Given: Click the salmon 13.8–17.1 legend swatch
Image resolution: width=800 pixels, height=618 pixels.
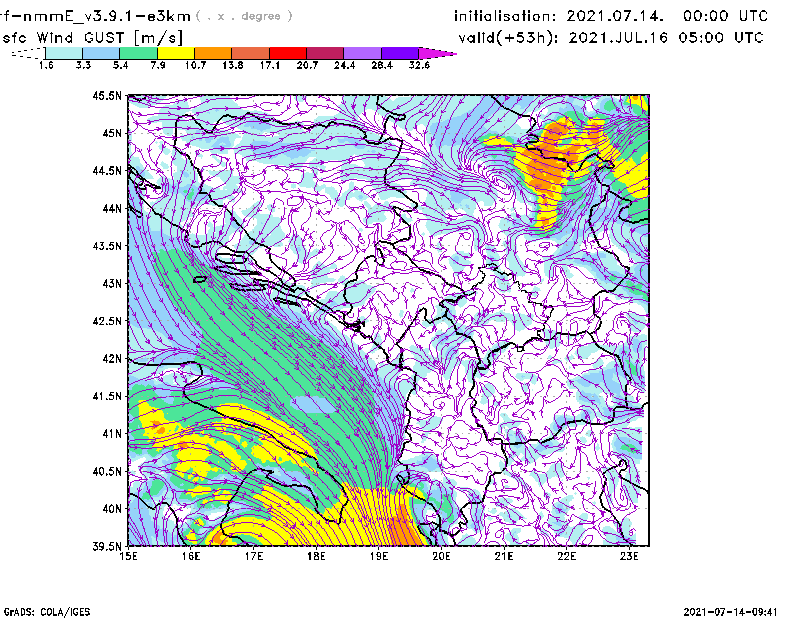Looking at the screenshot, I should (251, 53).
